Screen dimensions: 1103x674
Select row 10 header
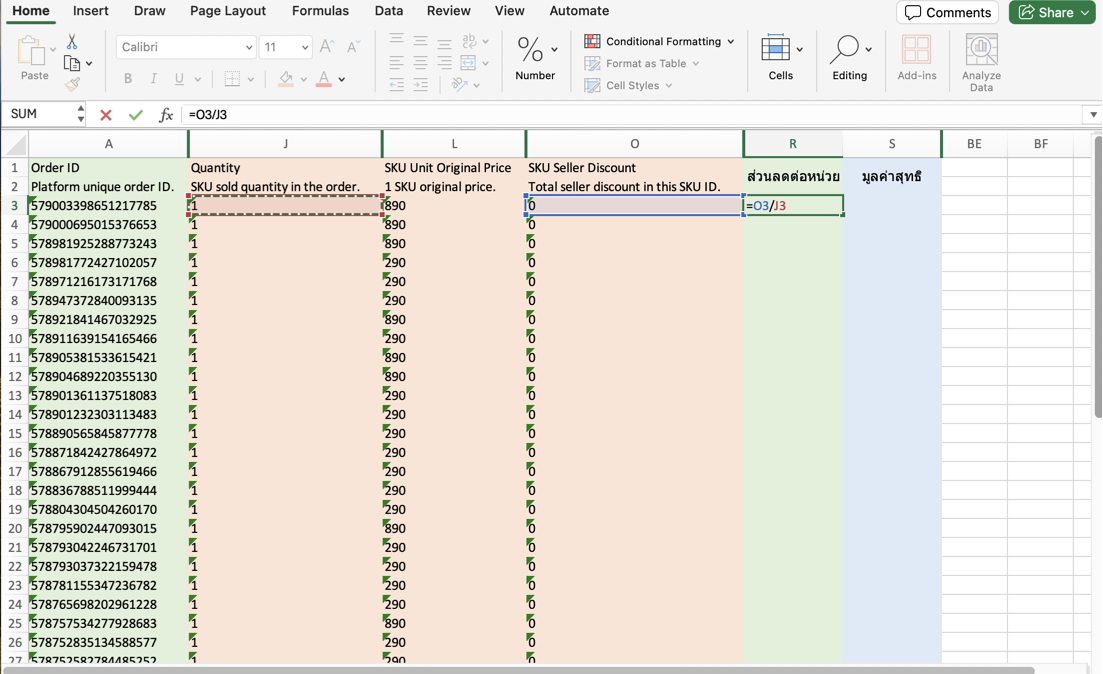[15, 338]
